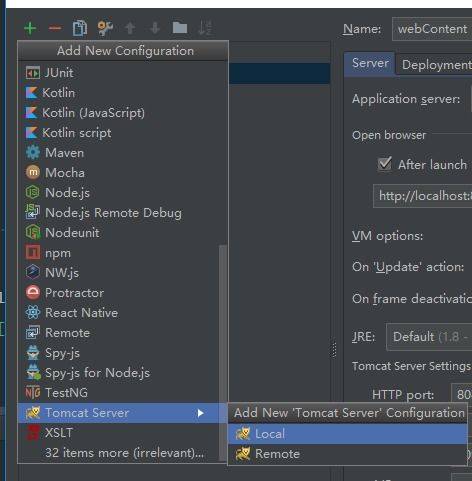Show 32 items more (irrelevant)
472x481 pixels.
pos(118,453)
